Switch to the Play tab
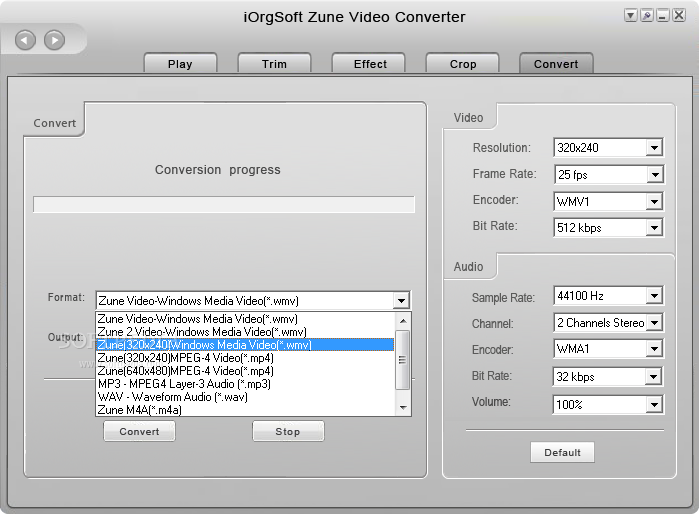 [180, 63]
